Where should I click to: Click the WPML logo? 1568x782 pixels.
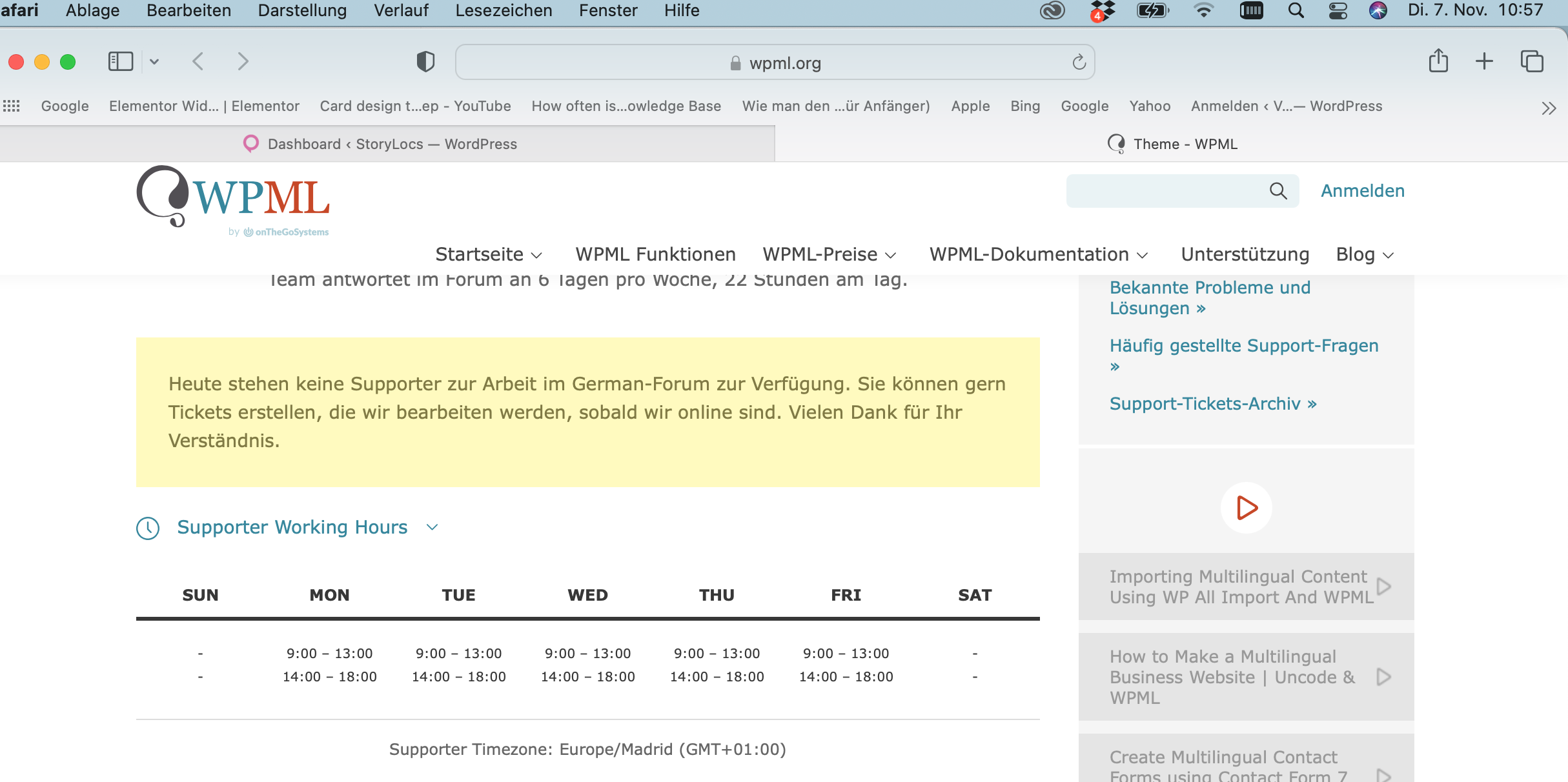(233, 201)
